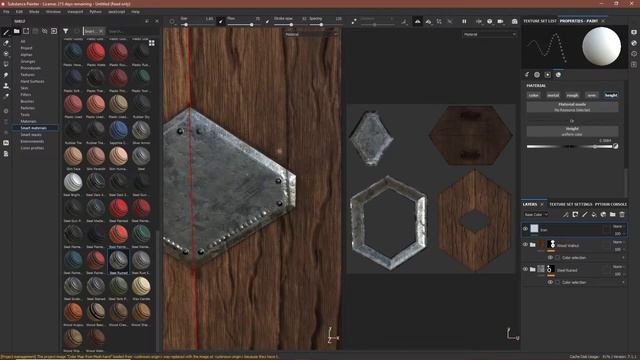Open the material properties section icon
640x360 pixels.
tap(558, 75)
